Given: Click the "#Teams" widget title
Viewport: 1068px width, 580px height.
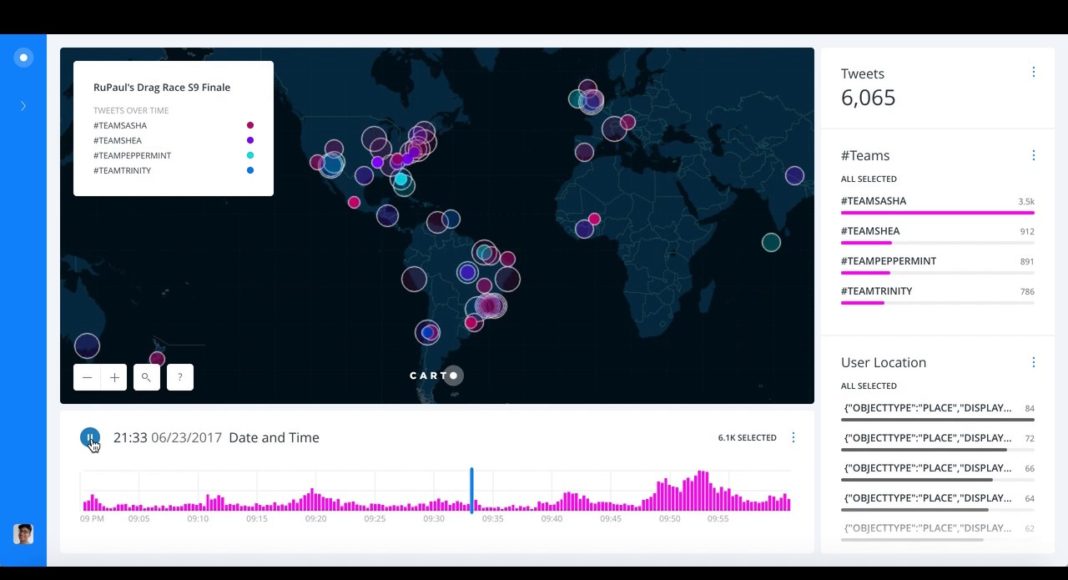Looking at the screenshot, I should point(865,155).
